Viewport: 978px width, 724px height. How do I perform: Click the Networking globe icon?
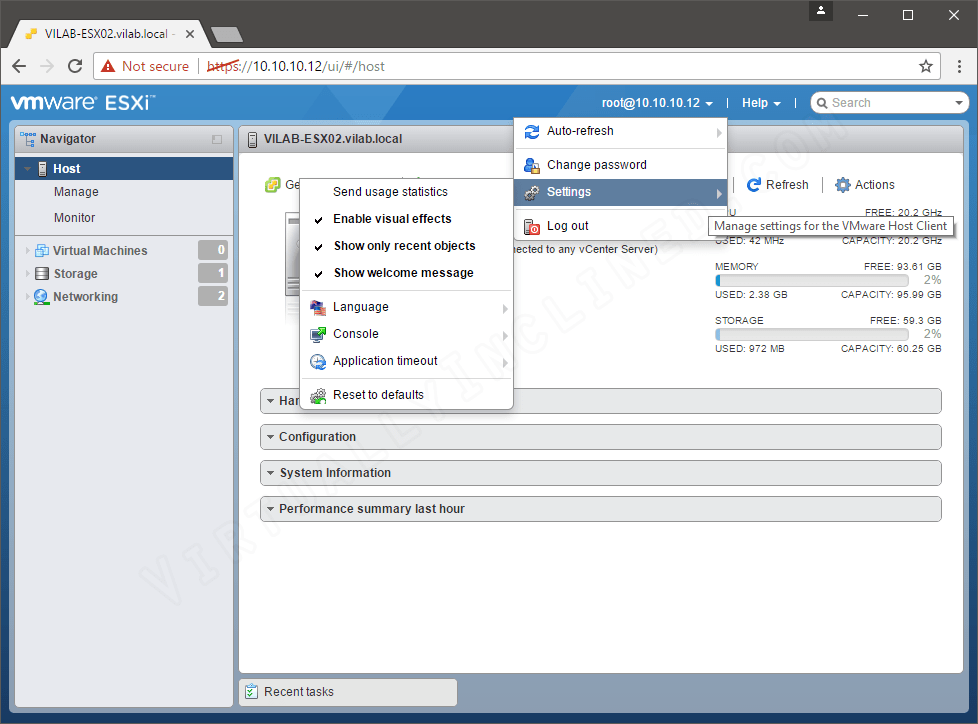tap(40, 296)
